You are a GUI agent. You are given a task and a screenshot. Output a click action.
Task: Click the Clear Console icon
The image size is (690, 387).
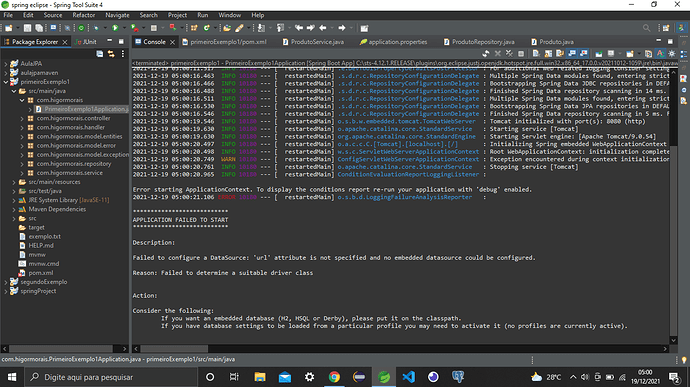[x=536, y=53]
